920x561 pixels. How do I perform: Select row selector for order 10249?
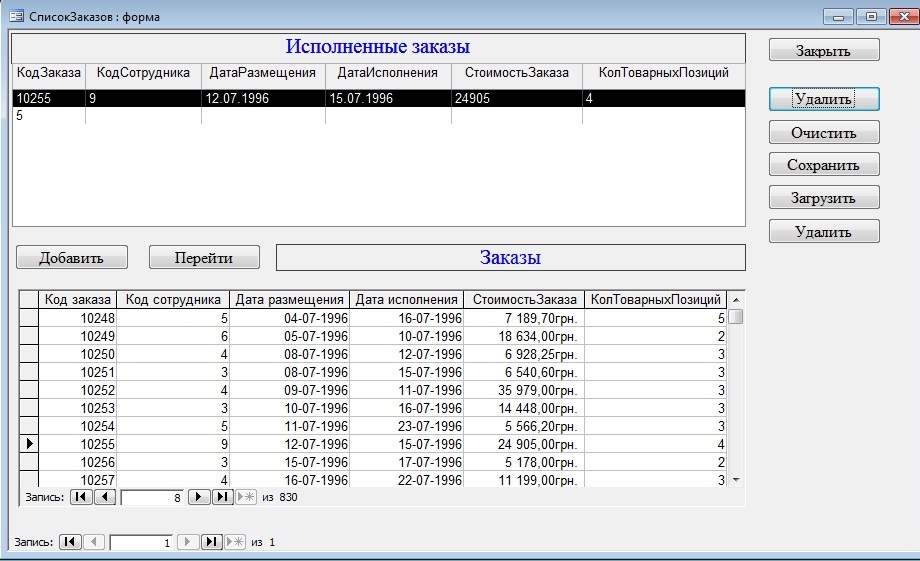coord(29,336)
